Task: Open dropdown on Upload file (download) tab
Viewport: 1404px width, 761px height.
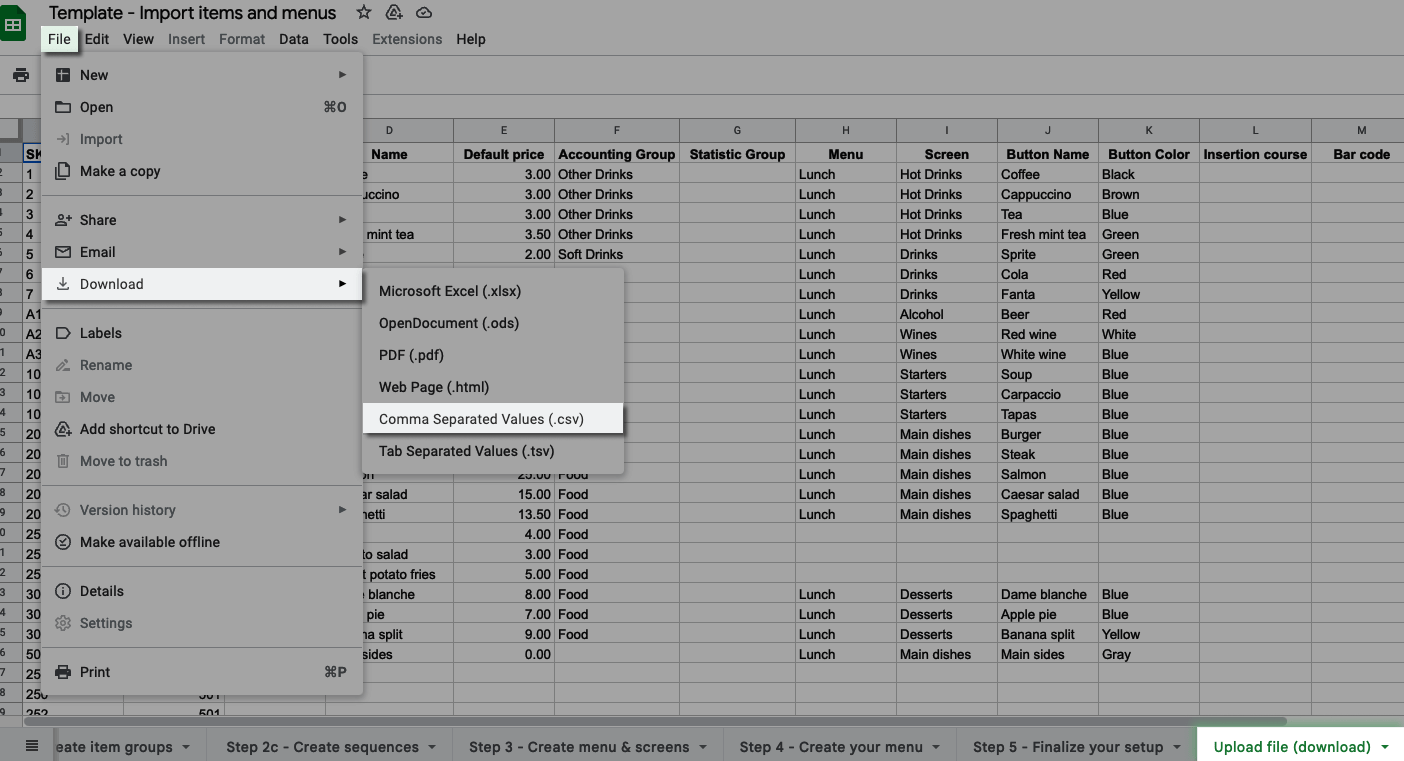Action: coord(1385,747)
